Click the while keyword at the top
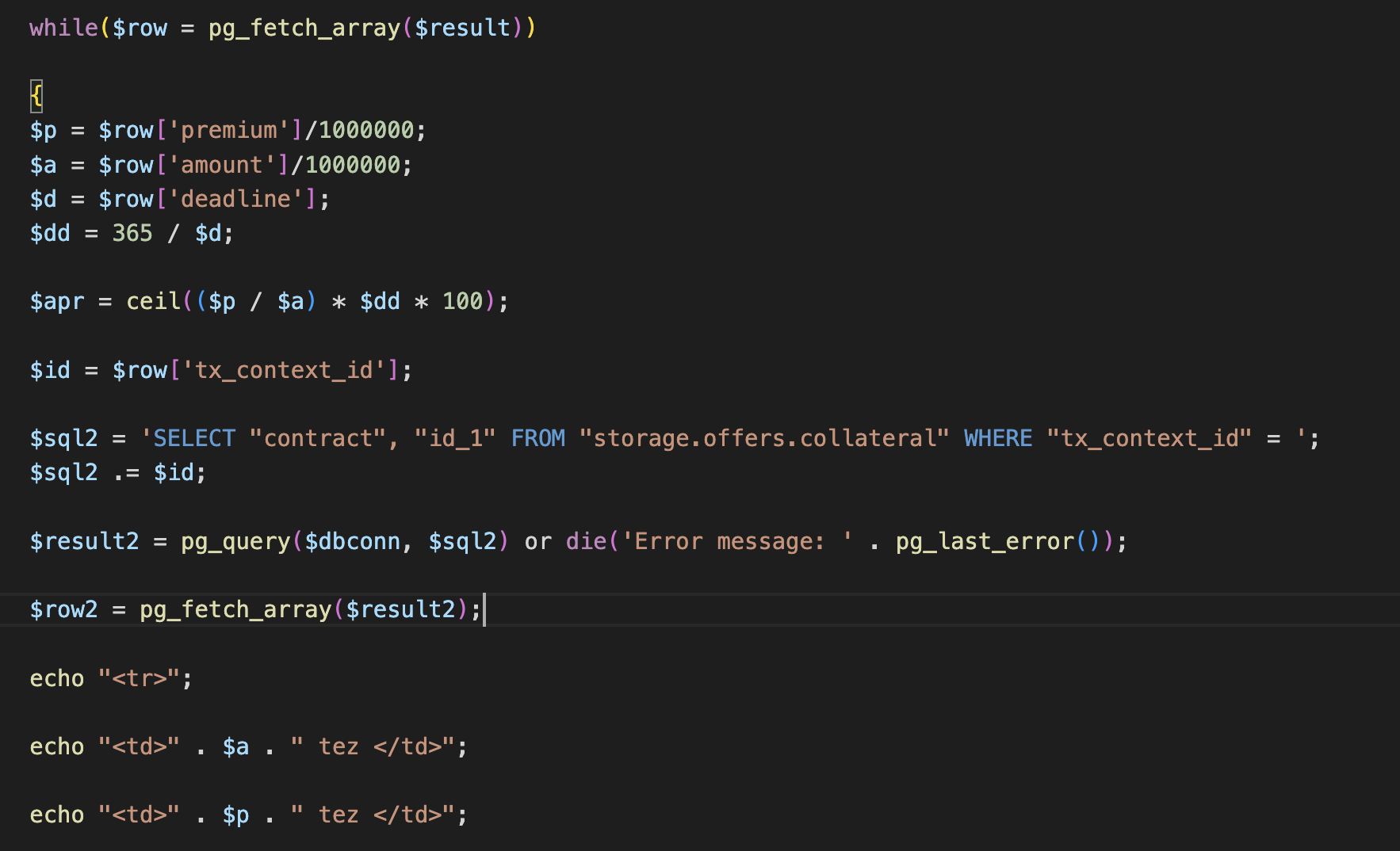The width and height of the screenshot is (1400, 851). (x=63, y=28)
